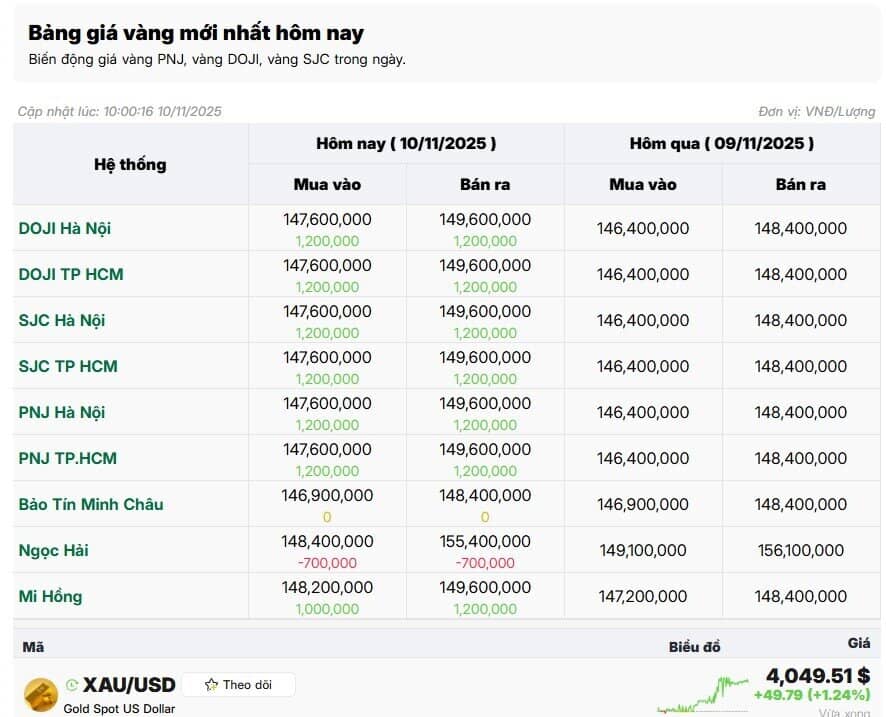Click the update time Cập nhật lúc: 10:00:16 10/11/2025
The width and height of the screenshot is (886, 717).
click(119, 111)
